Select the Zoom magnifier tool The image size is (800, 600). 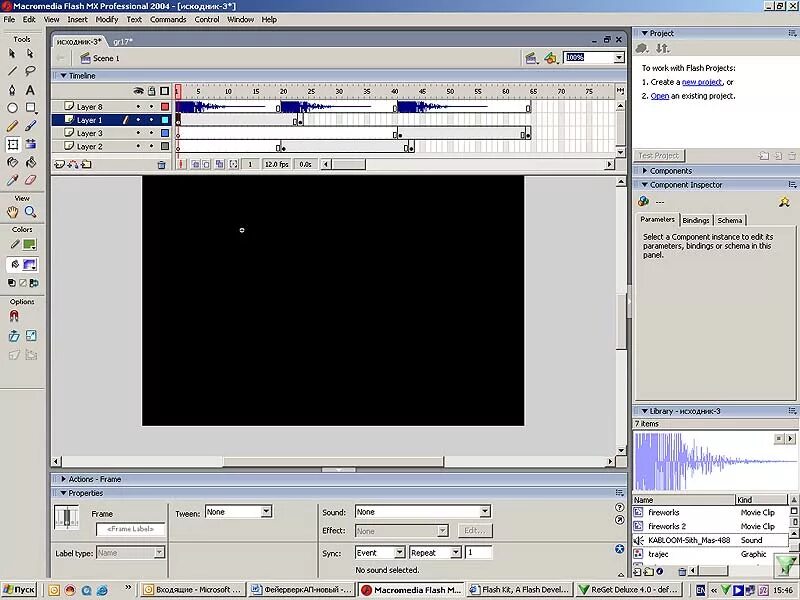pyautogui.click(x=30, y=212)
